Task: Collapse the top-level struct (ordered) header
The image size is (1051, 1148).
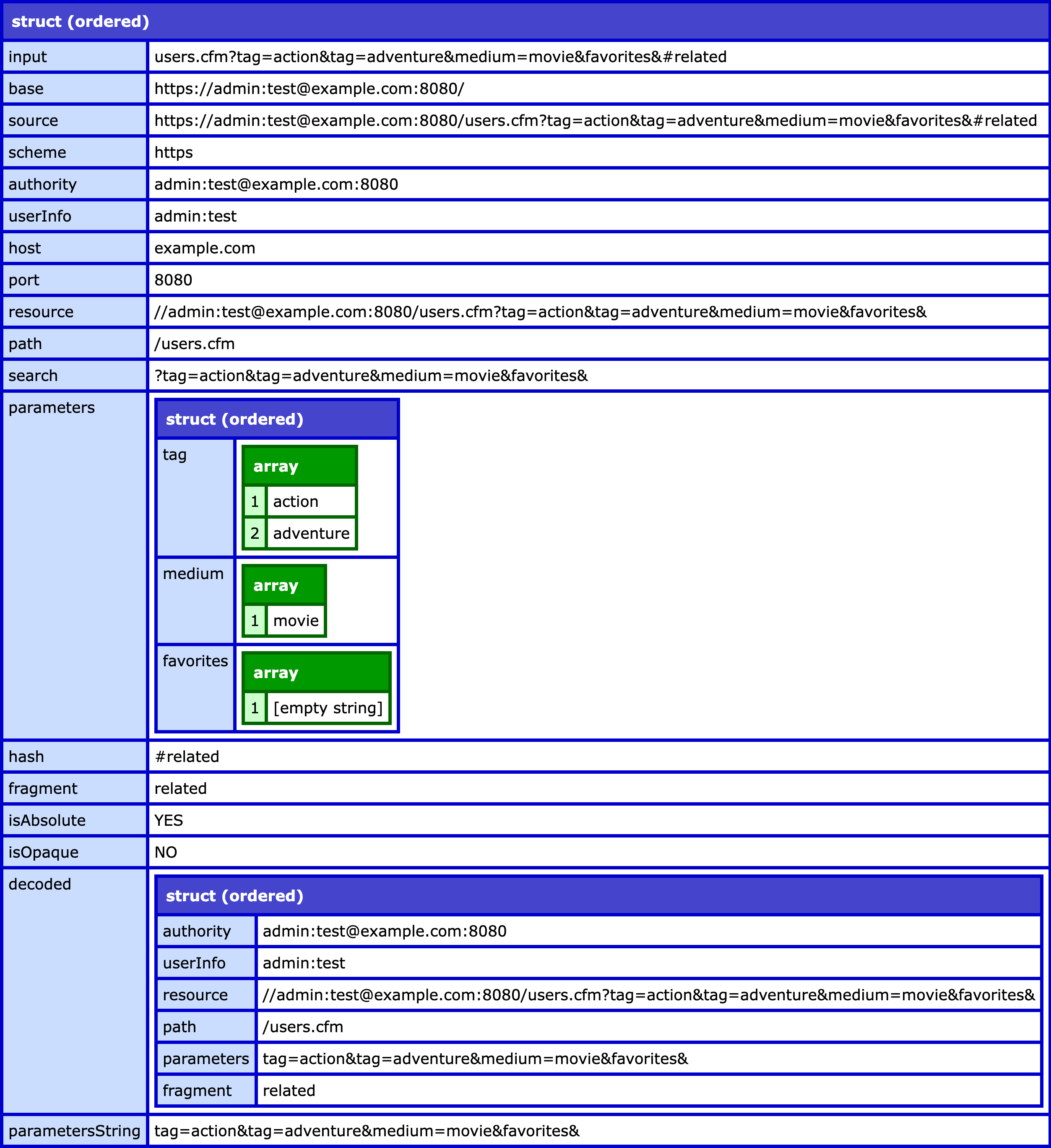Action: [80, 22]
